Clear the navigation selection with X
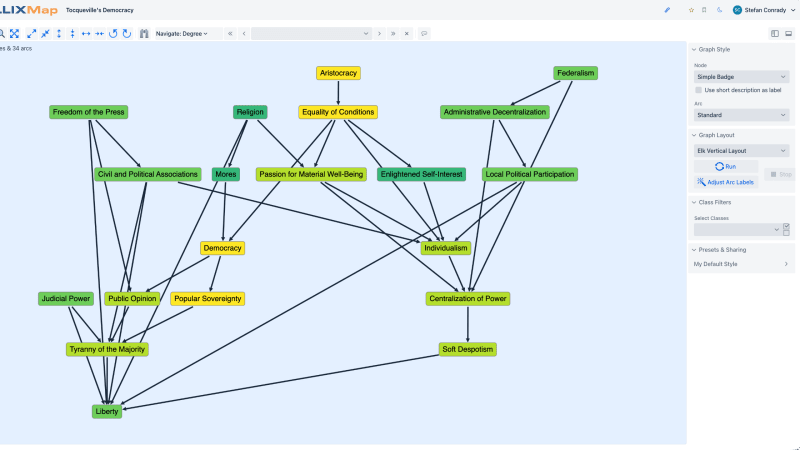This screenshot has height=450, width=800. [x=407, y=34]
